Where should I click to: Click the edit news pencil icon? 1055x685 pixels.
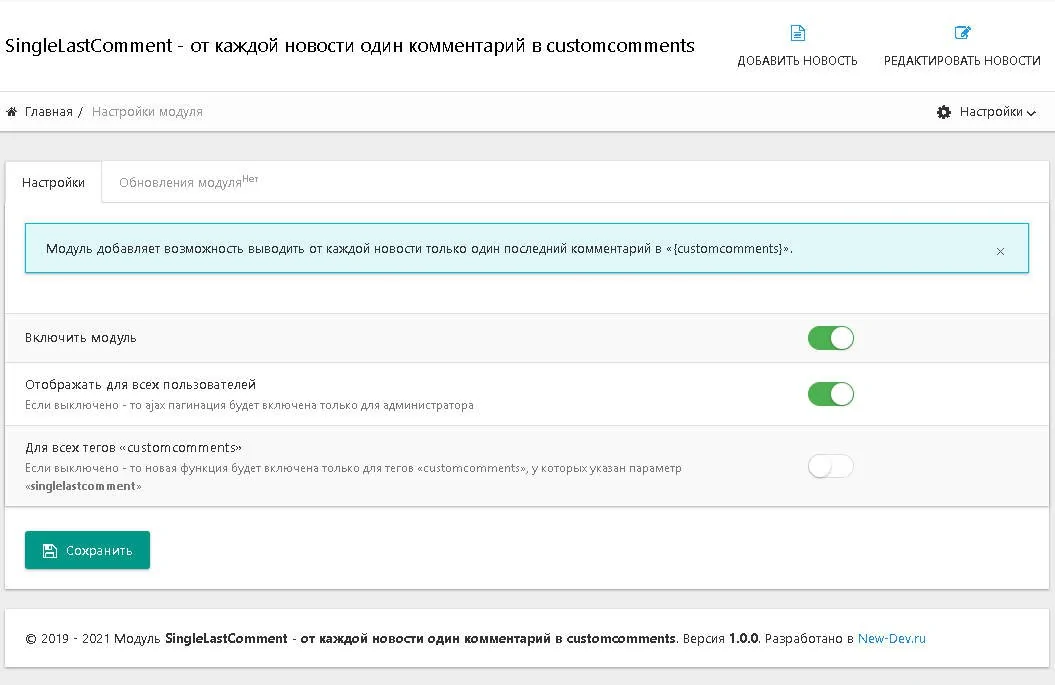pyautogui.click(x=962, y=32)
